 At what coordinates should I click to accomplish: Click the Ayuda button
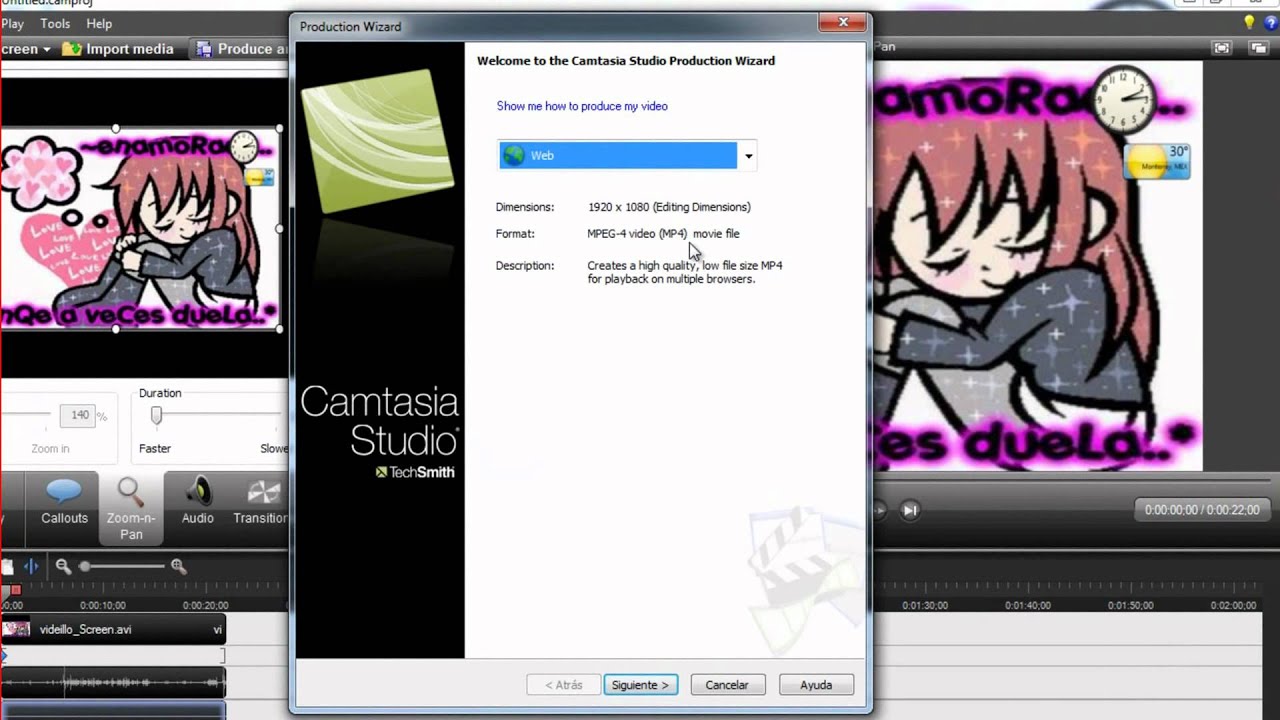816,685
